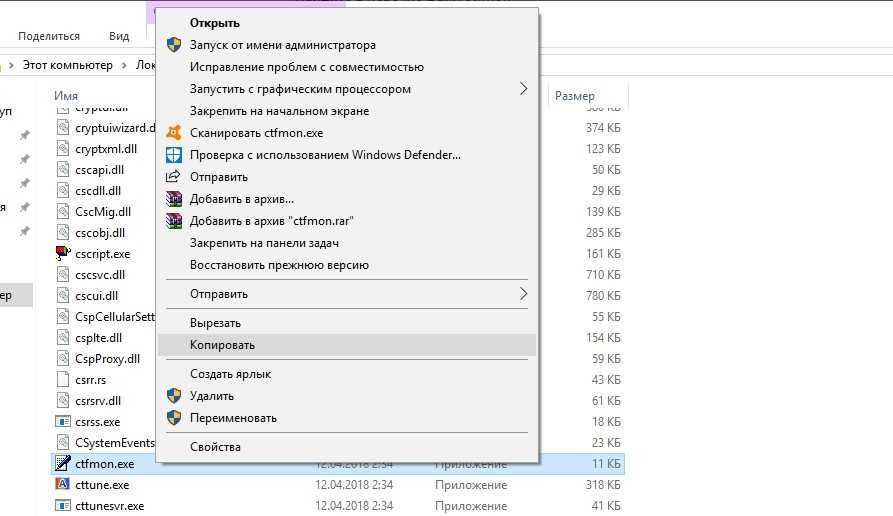Click the WinRAR icon beside Добавить в архив "ctfmon.rar"
This screenshot has height=516, width=893.
click(174, 220)
